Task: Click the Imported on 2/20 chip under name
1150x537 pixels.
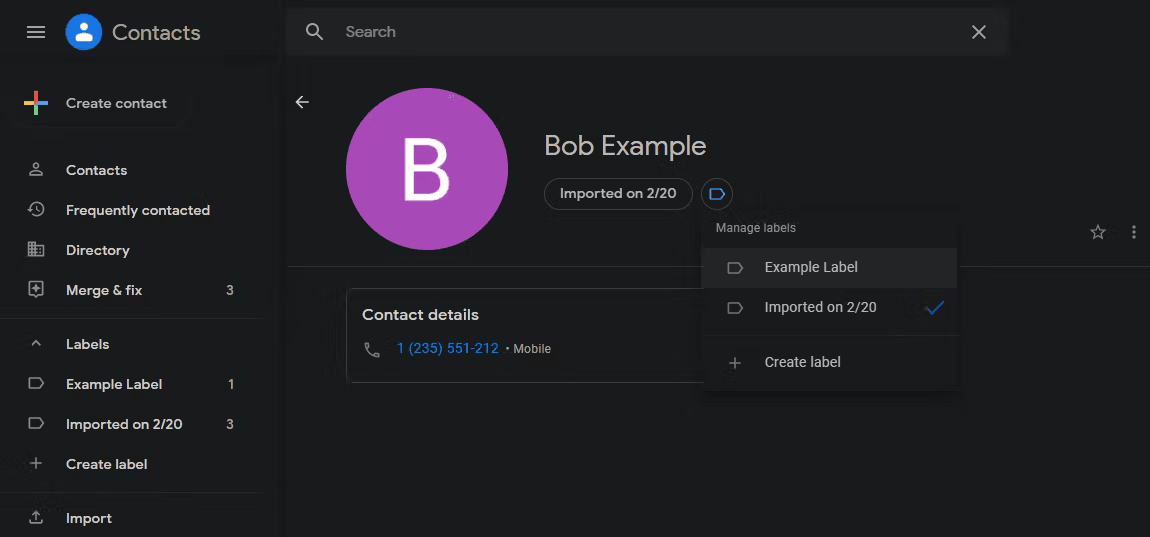Action: tap(618, 194)
